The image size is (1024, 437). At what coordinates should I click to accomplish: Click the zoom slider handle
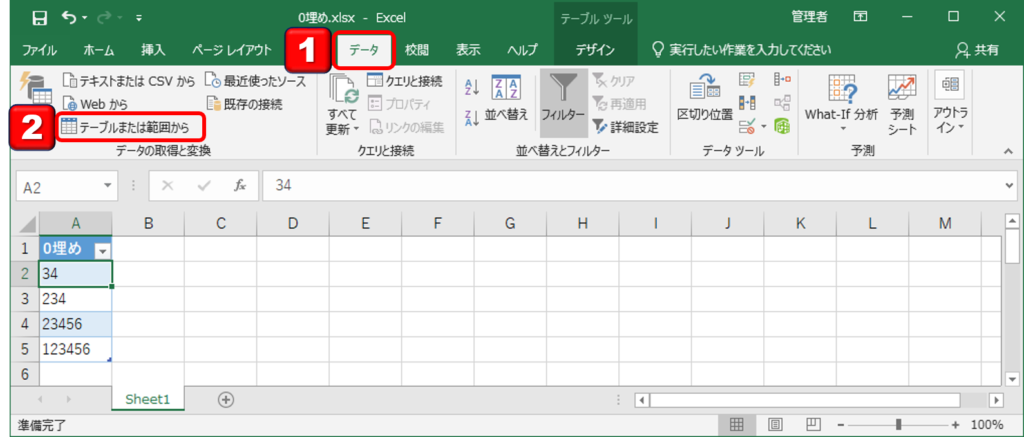tap(899, 425)
